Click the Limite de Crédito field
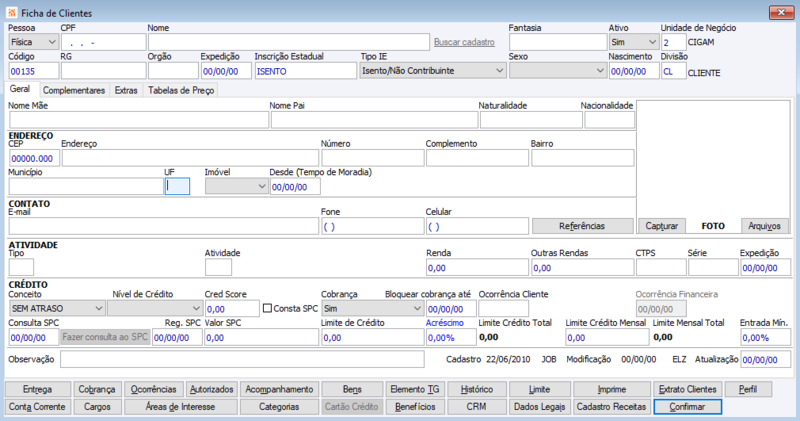The image size is (800, 421). 372,337
